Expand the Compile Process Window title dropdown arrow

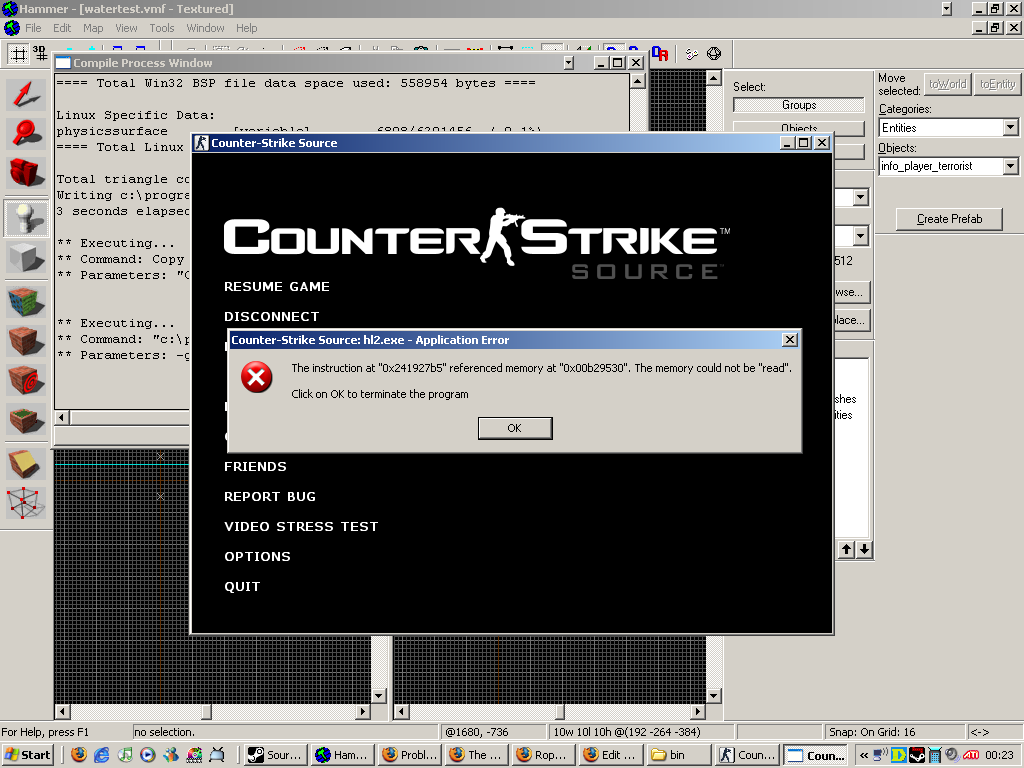coord(569,63)
